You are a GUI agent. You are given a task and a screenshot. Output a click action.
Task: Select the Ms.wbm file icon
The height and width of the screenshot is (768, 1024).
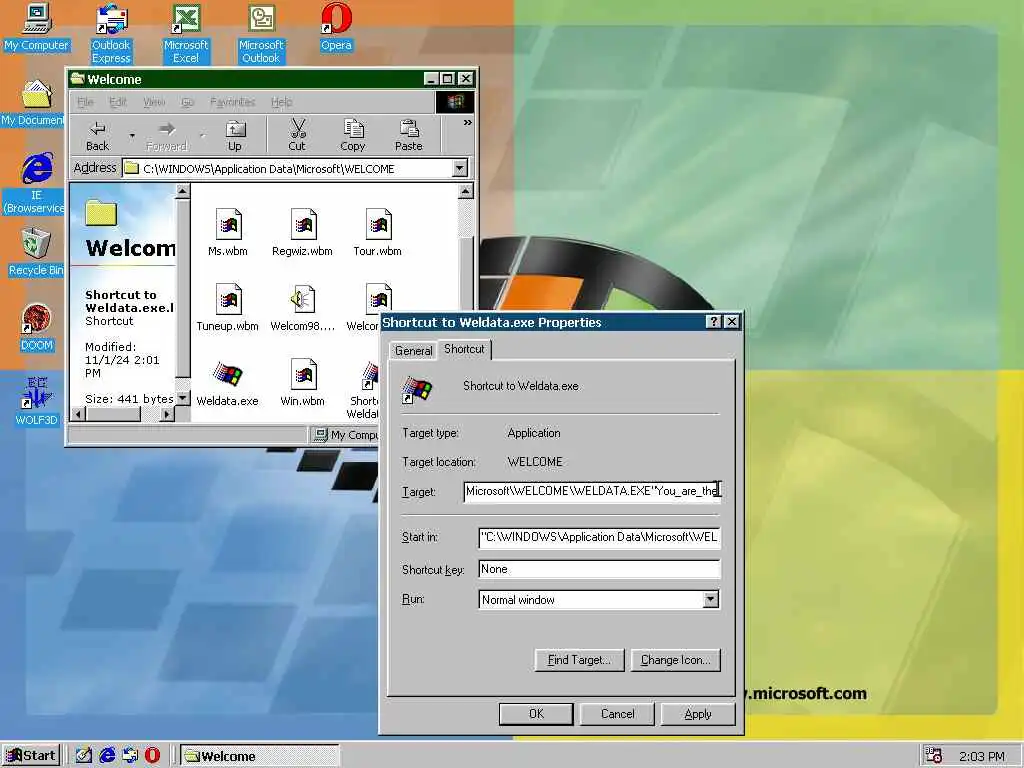(228, 232)
